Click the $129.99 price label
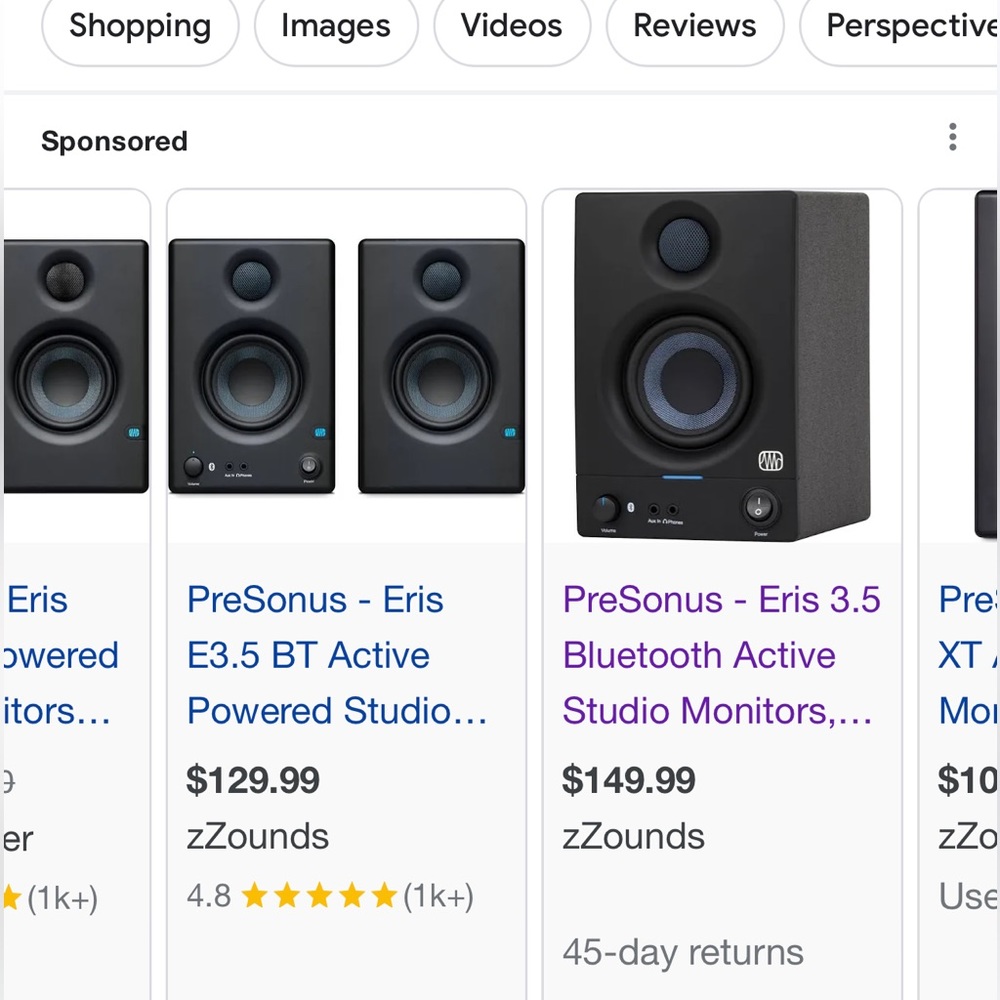The image size is (1000, 1000). click(253, 780)
